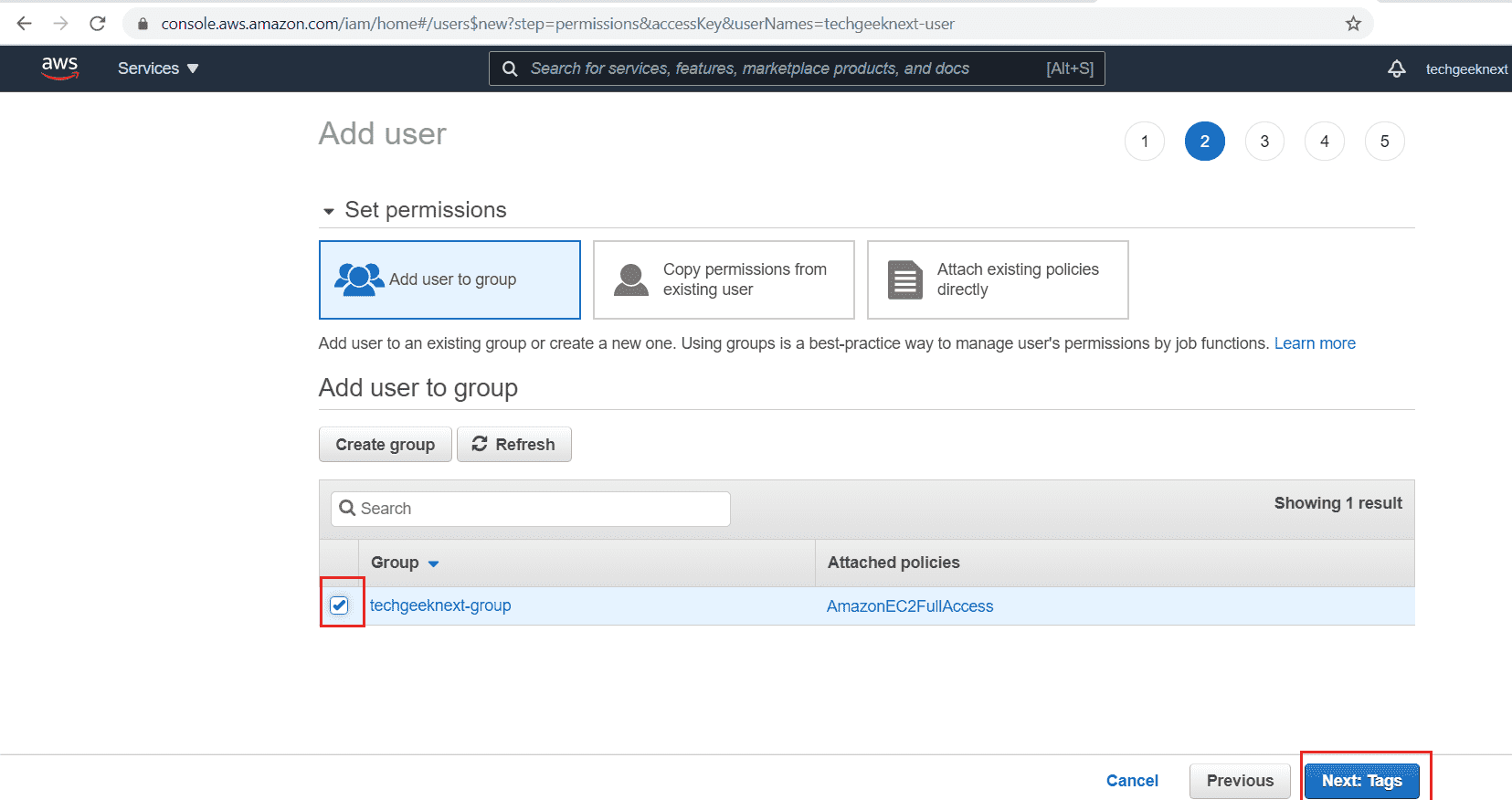Focus the group Search field

[x=531, y=509]
